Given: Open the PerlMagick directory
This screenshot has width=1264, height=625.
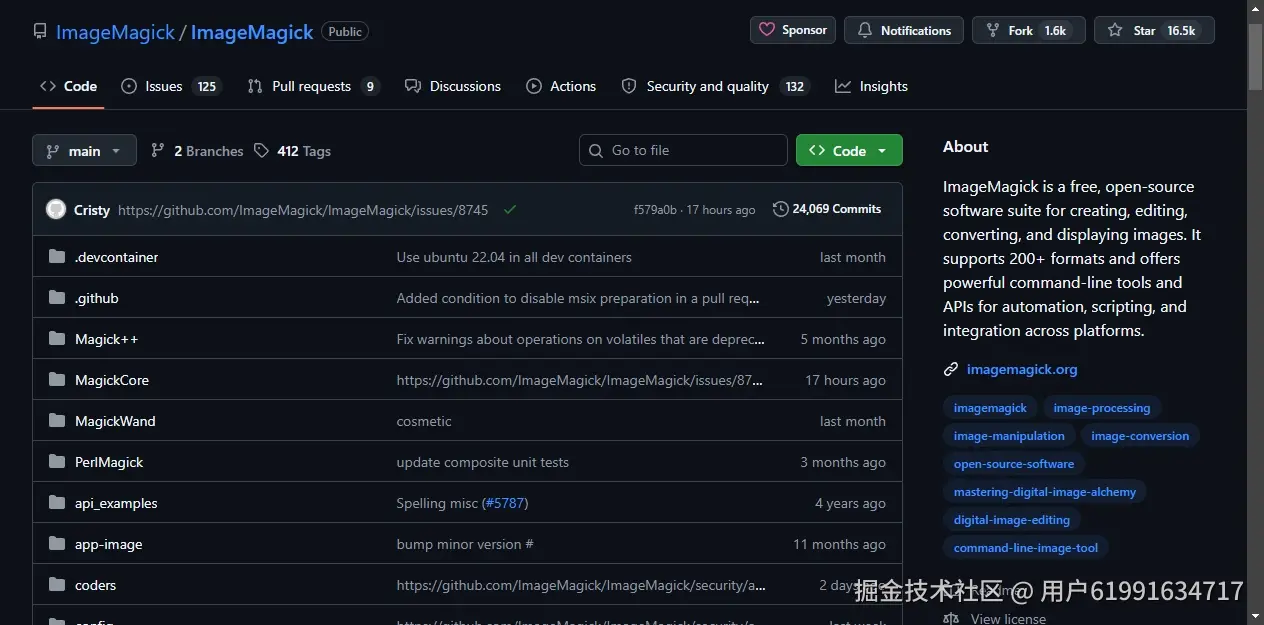Looking at the screenshot, I should tap(109, 462).
